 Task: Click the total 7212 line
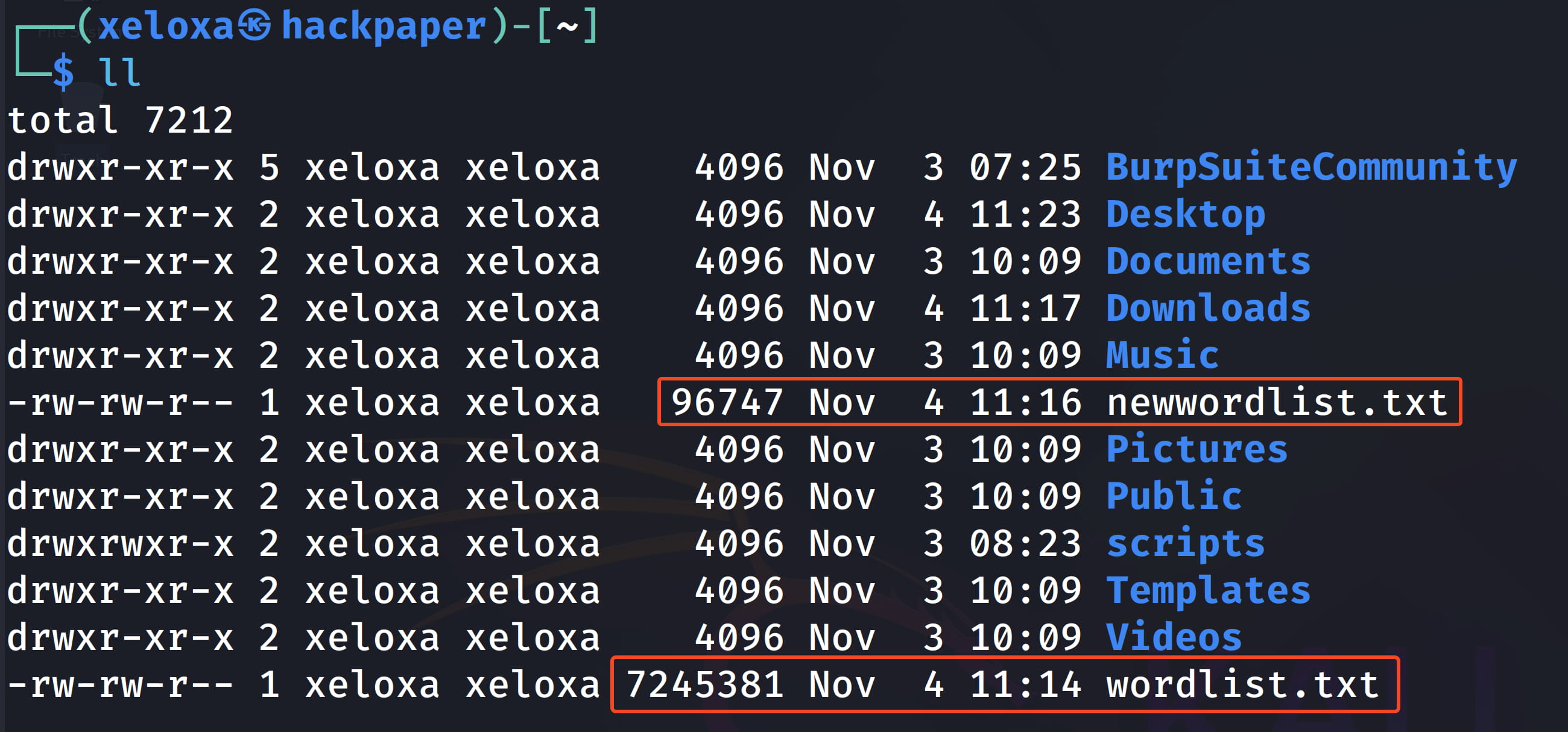[120, 120]
